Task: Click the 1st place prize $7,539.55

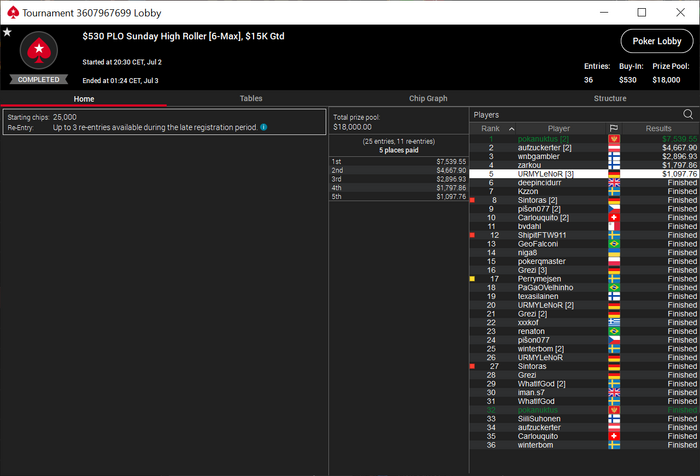Action: 451,162
